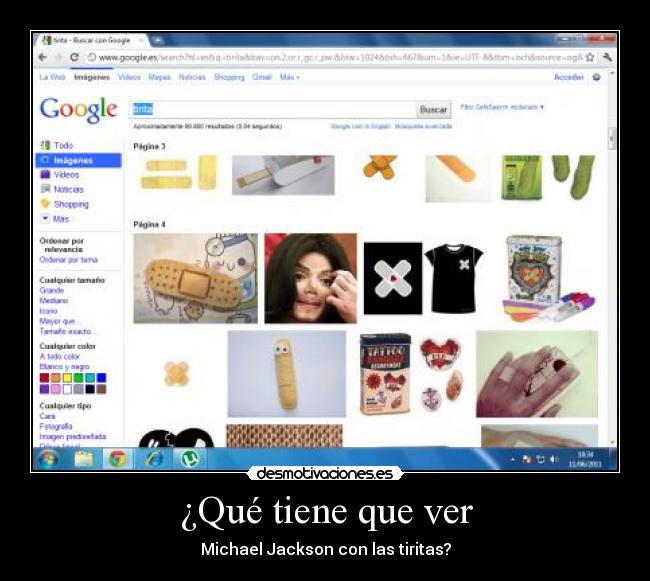650x581 pixels.
Task: Click Acceder sign-in link
Action: point(568,77)
